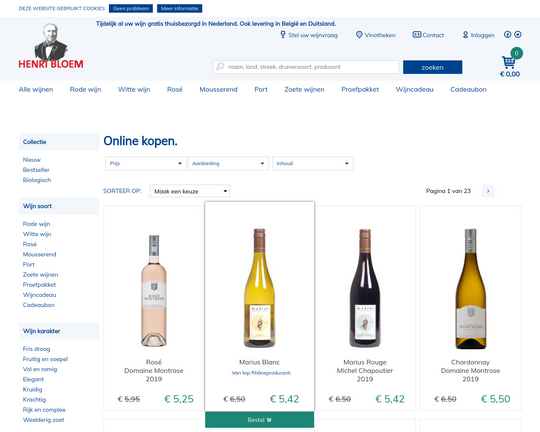Expand the Inhoud filter dropdown

[313, 163]
